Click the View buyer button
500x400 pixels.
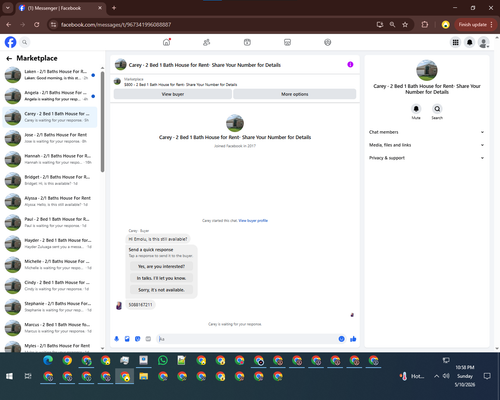click(173, 94)
